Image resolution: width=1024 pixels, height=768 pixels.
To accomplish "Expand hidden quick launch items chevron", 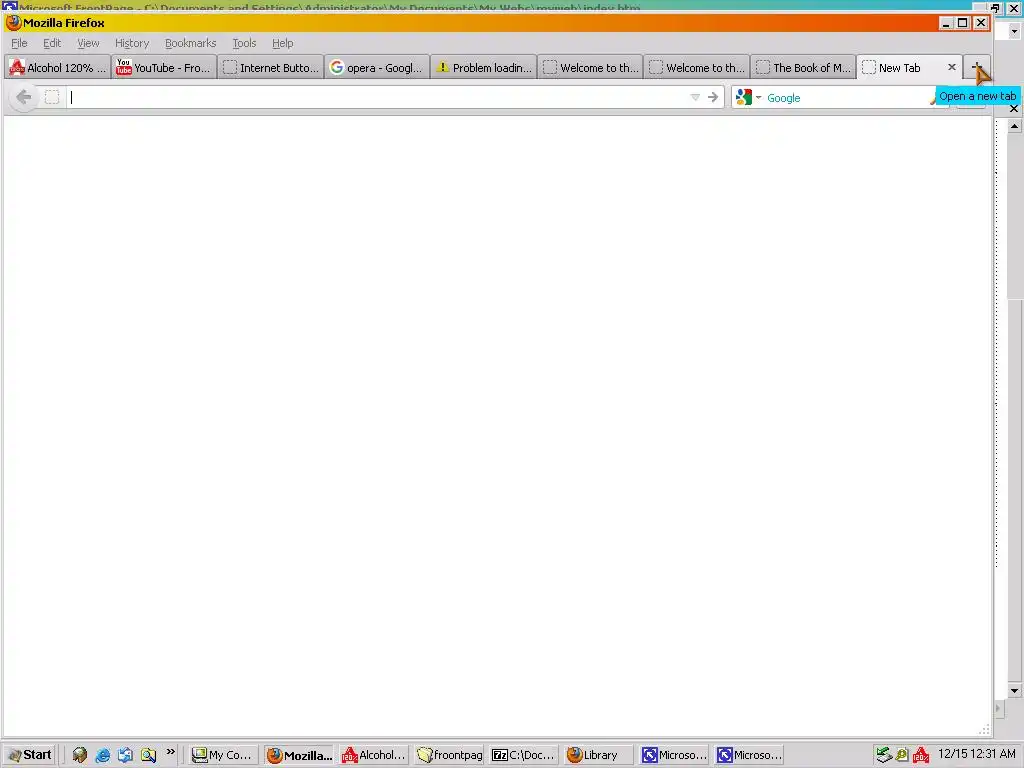I will [x=170, y=752].
